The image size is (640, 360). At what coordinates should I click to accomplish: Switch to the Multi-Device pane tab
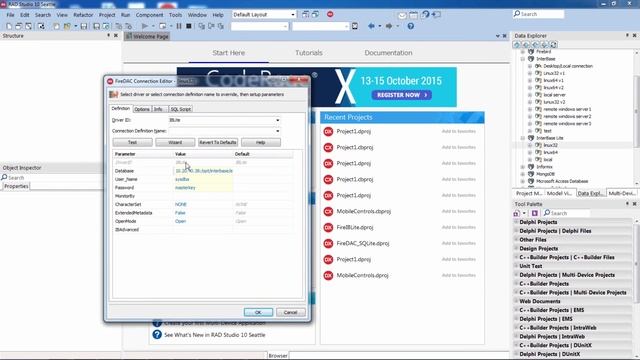622,193
